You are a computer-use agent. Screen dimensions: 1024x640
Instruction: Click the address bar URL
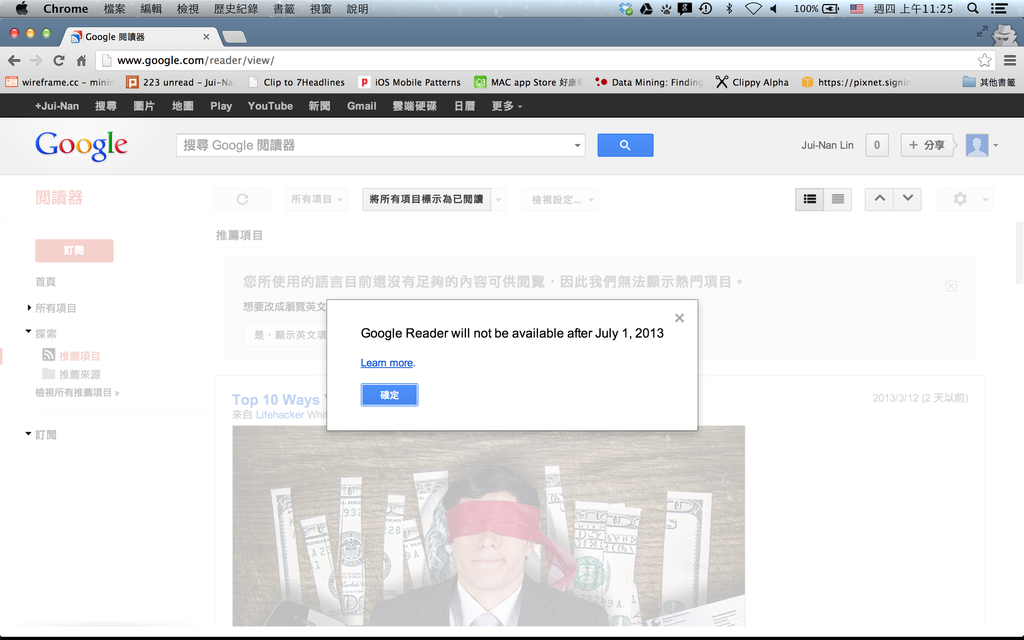(x=195, y=60)
